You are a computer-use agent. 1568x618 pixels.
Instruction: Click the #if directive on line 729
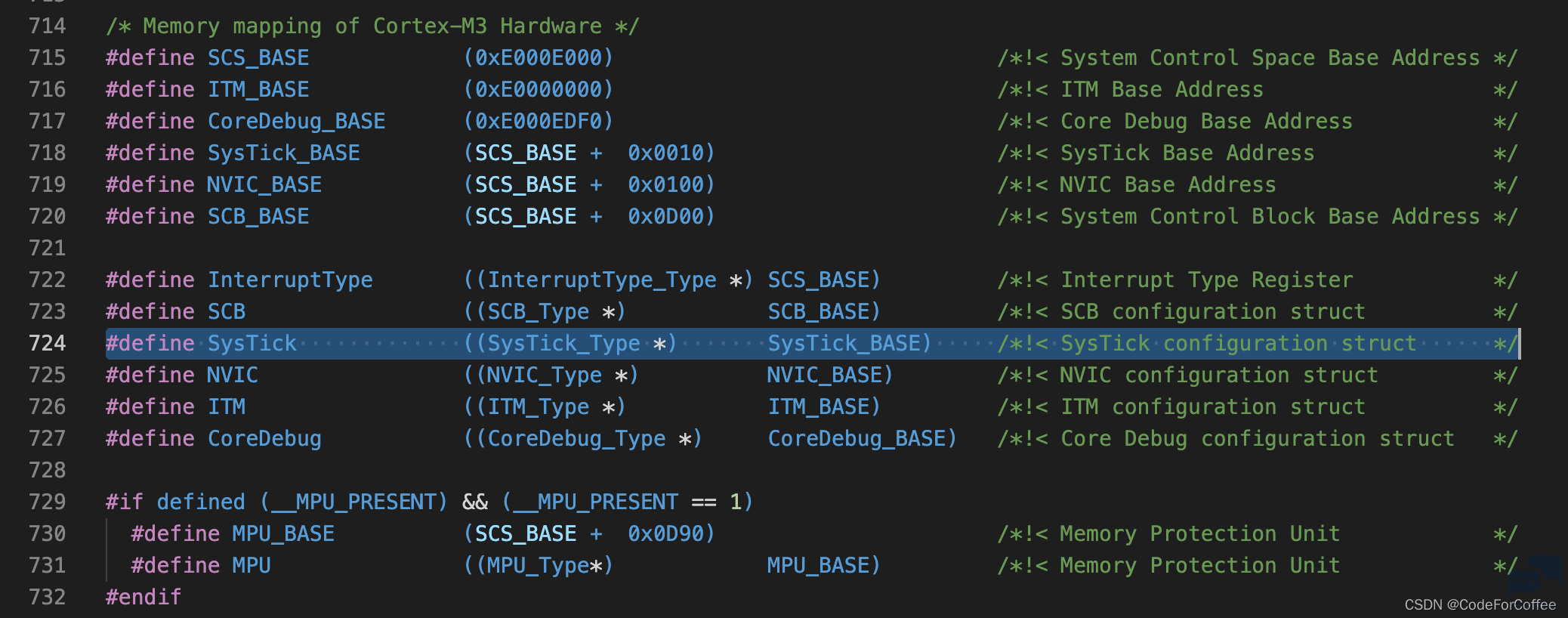point(125,502)
